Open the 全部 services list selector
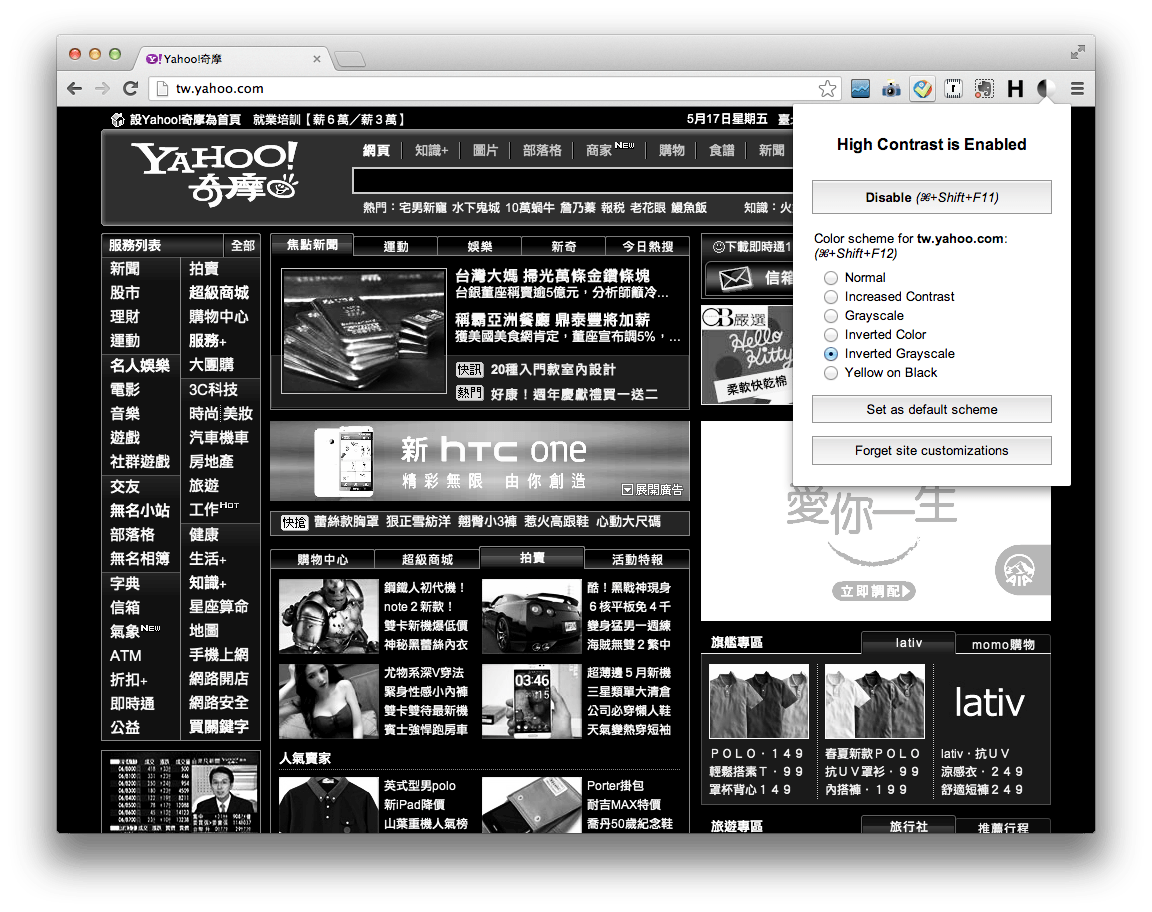The image size is (1152, 912). point(243,245)
